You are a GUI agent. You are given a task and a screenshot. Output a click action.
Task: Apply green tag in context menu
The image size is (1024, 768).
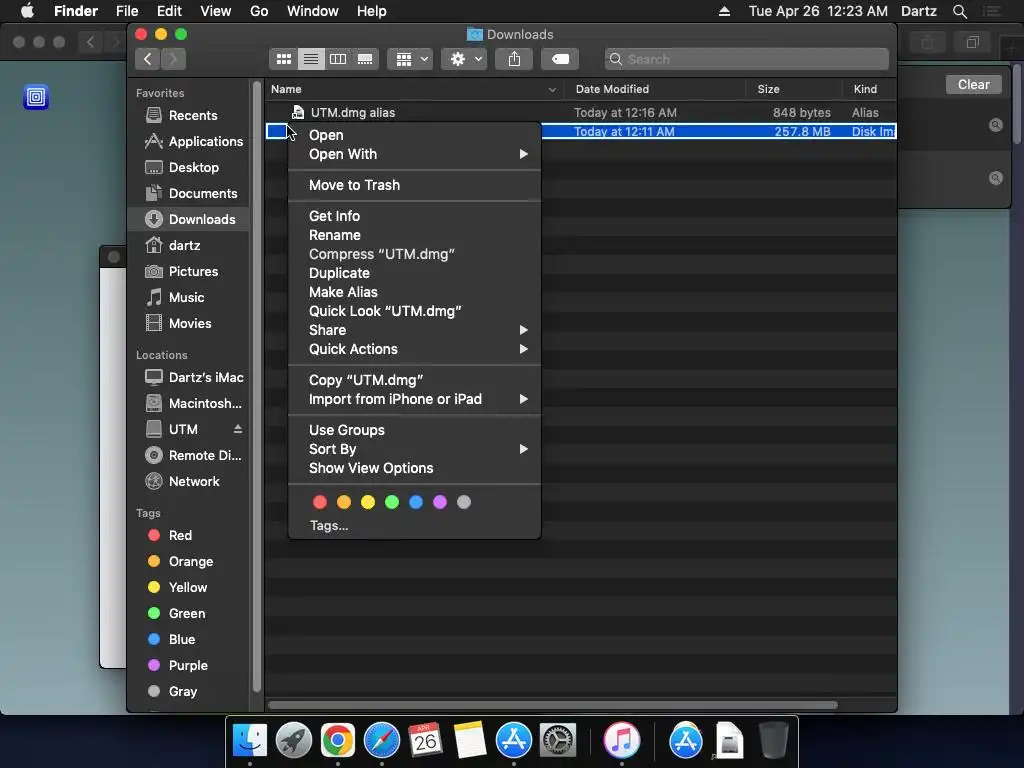coord(392,502)
